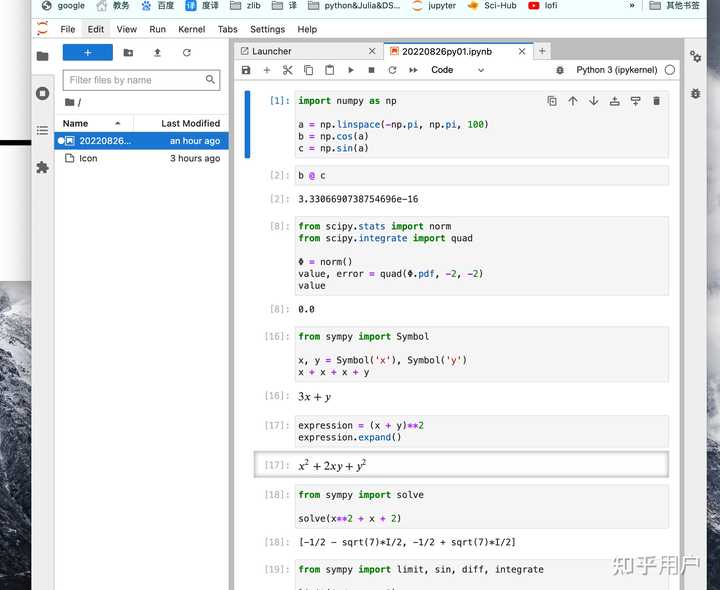Save the notebook with the toolbar disk icon
The image size is (720, 590).
pos(246,70)
